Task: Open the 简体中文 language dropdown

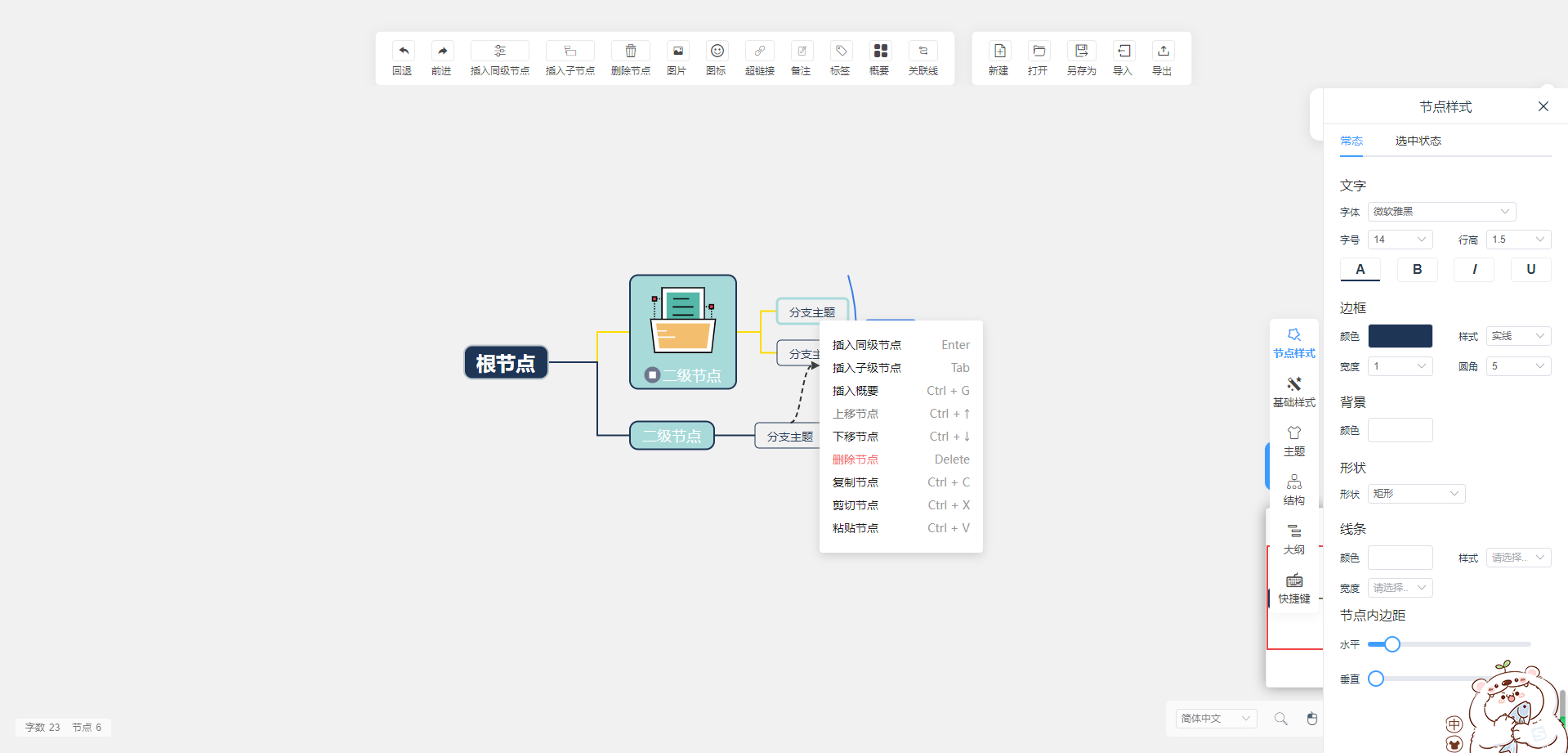Action: [1215, 718]
